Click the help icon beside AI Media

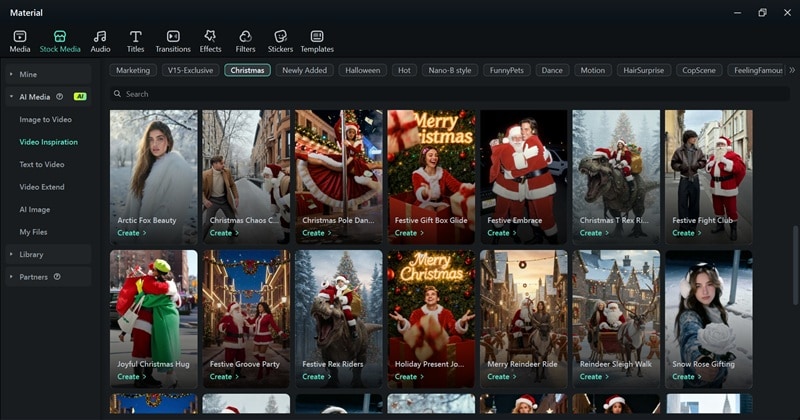point(59,96)
